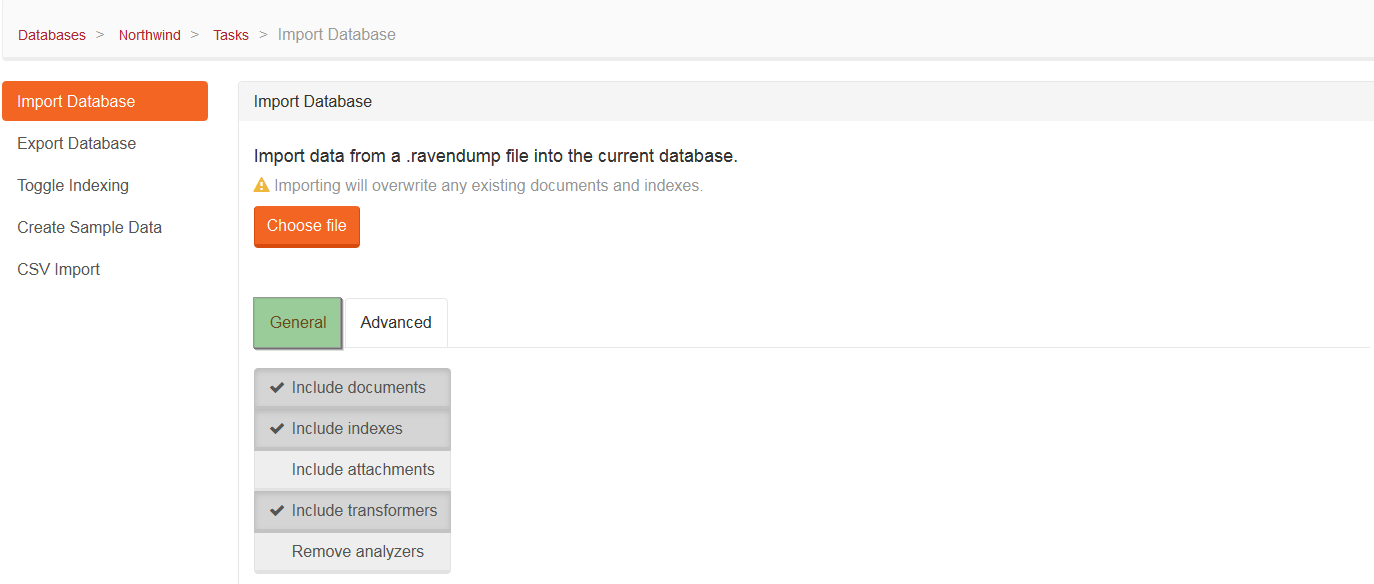Open Tasks breadcrumb link

(231, 35)
